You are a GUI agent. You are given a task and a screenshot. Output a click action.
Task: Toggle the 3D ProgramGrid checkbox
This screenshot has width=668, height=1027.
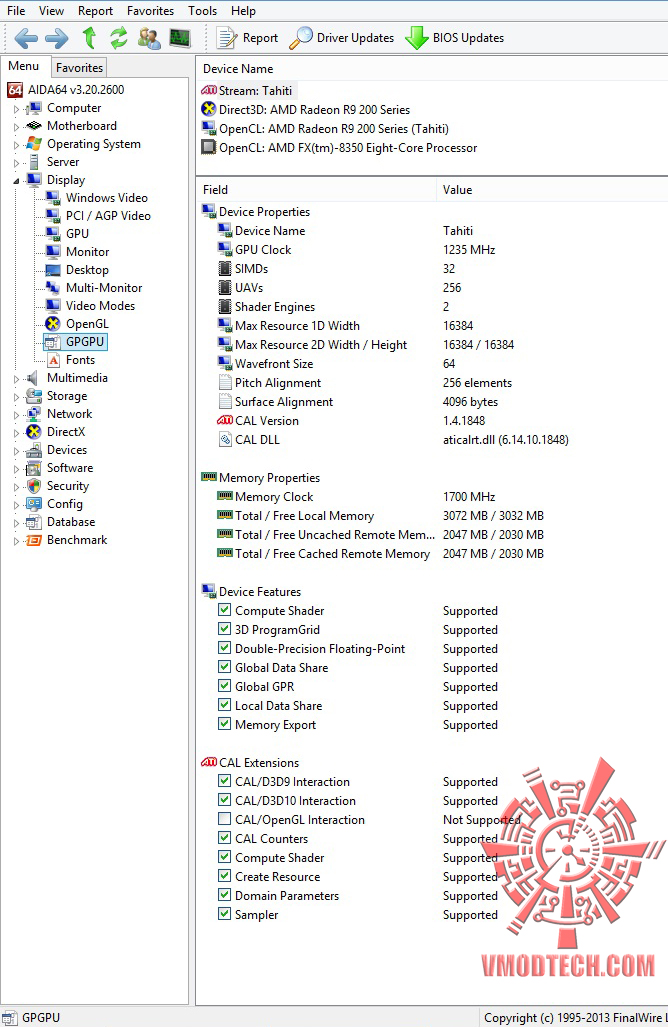tap(225, 629)
